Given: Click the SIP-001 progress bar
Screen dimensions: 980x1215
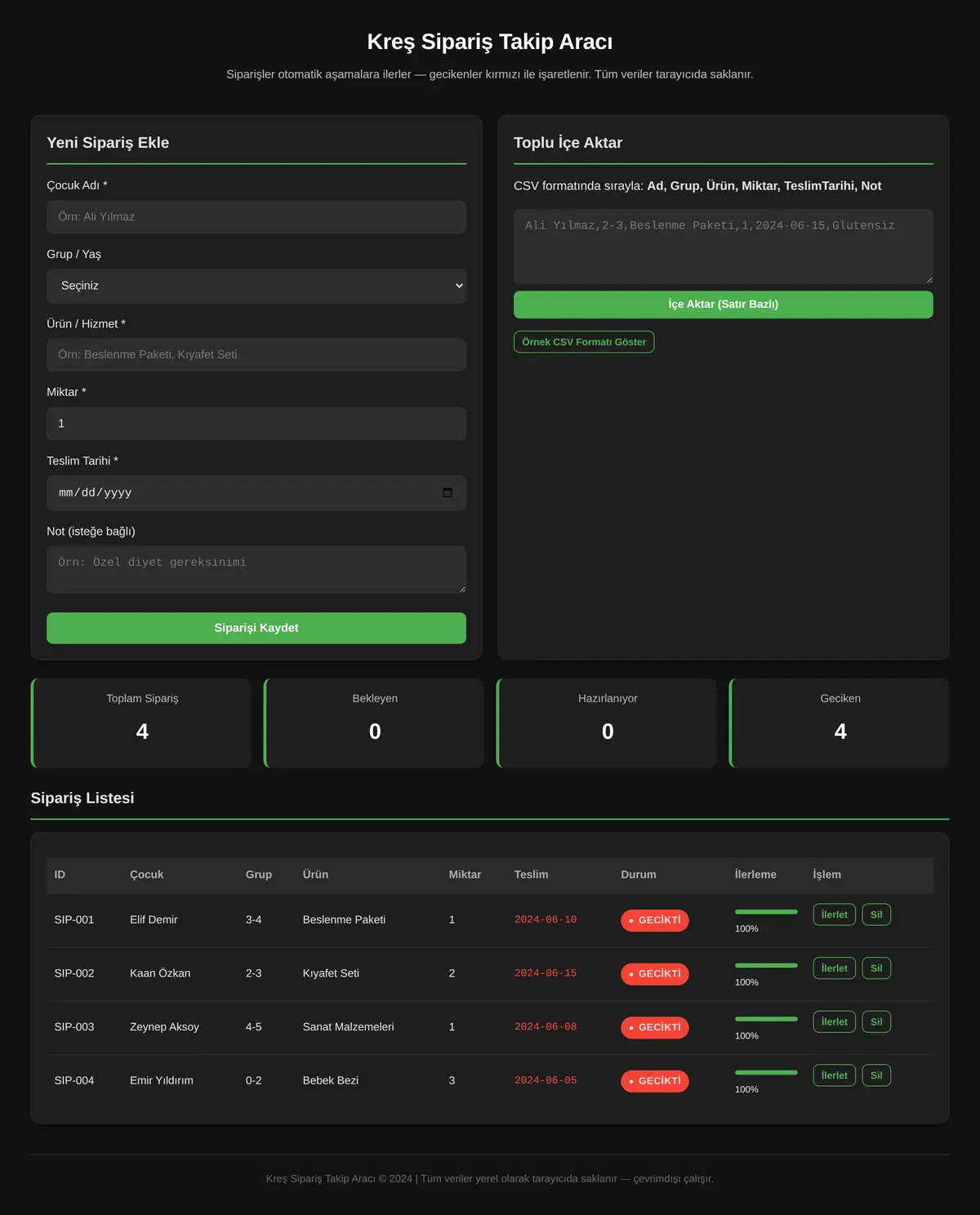Looking at the screenshot, I should click(x=766, y=912).
